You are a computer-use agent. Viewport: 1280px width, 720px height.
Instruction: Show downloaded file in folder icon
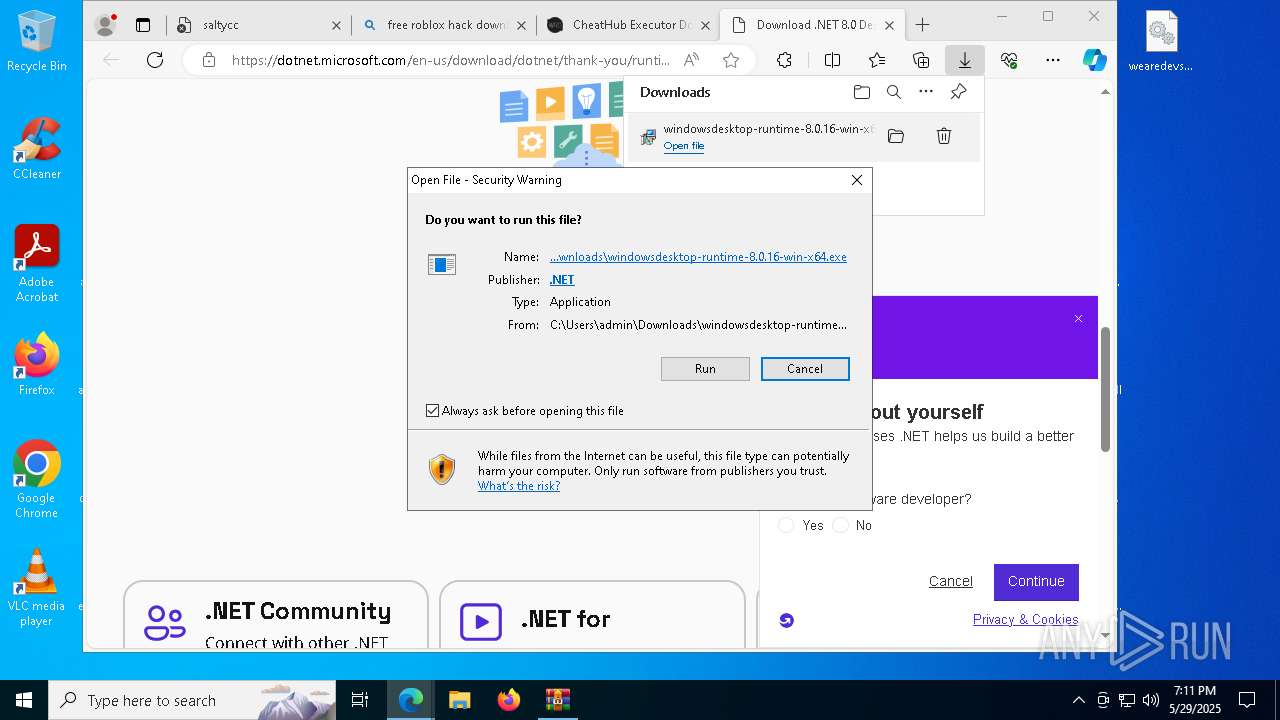coord(896,136)
